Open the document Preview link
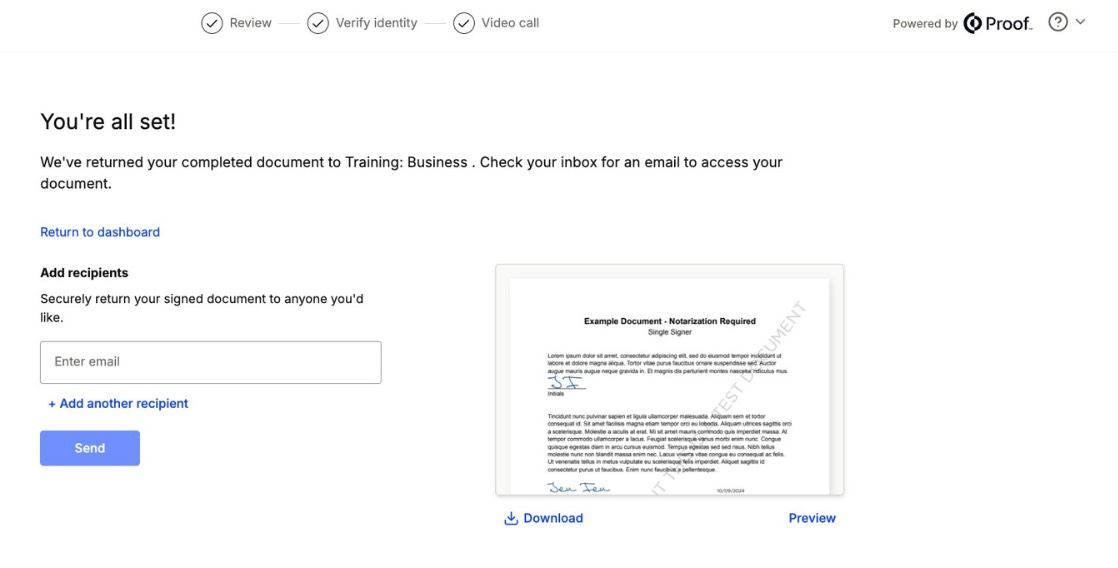Viewport: 1118px width, 568px height. [812, 518]
